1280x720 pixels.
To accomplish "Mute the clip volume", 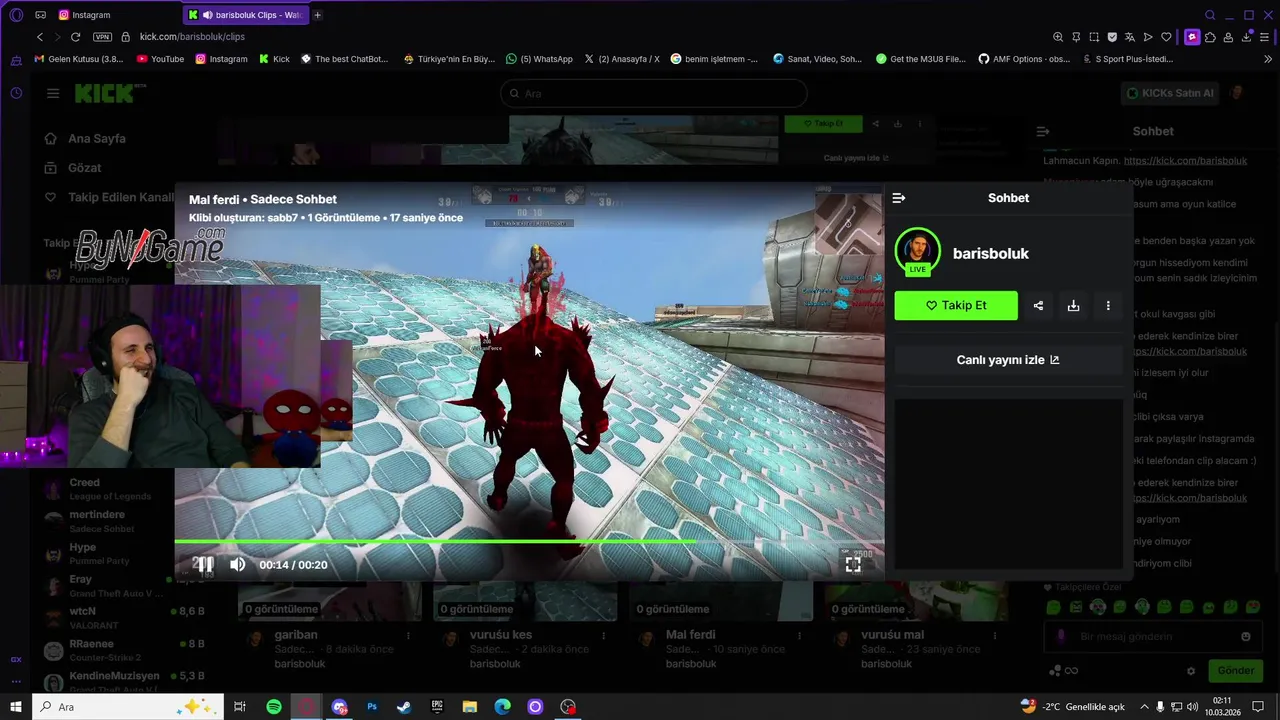I will [237, 565].
